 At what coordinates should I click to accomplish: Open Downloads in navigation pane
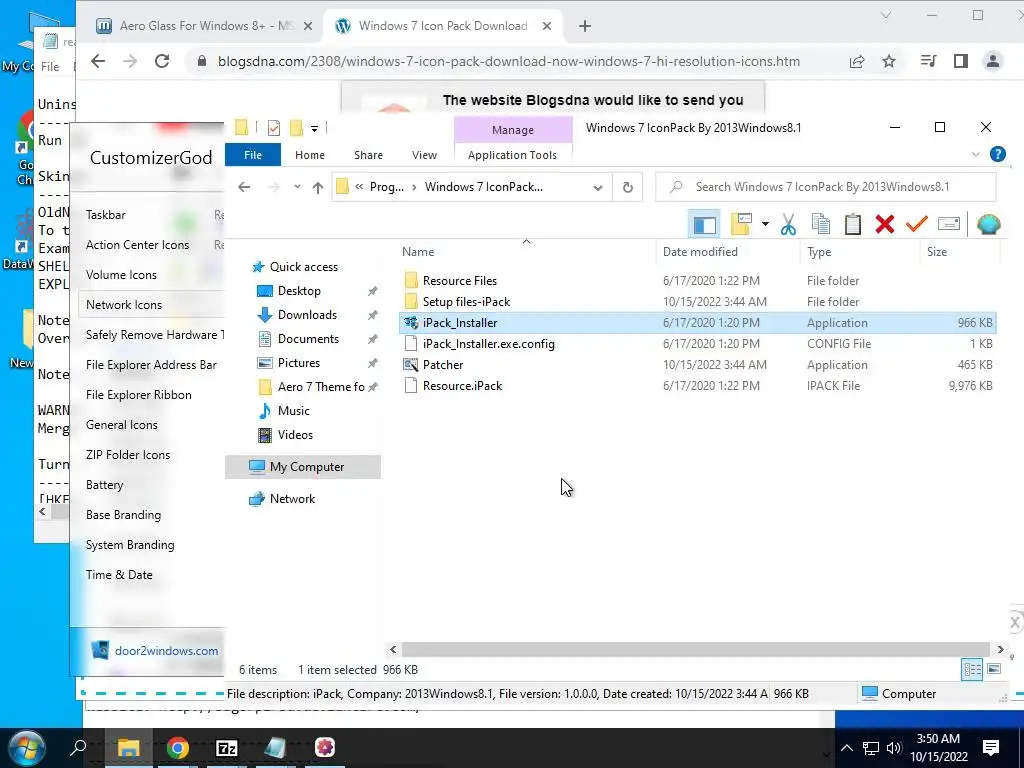[307, 315]
